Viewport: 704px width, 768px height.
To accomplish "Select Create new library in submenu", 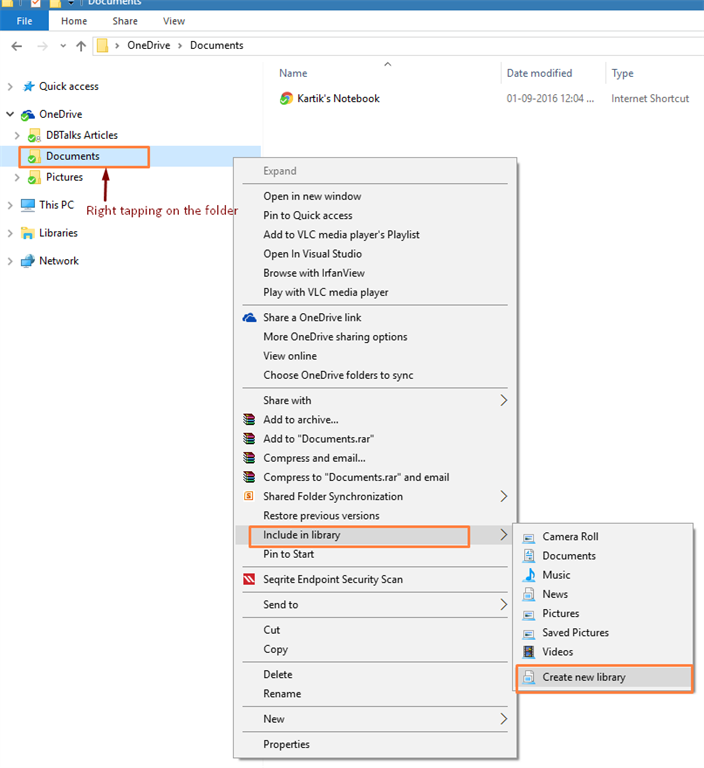I will click(x=584, y=678).
